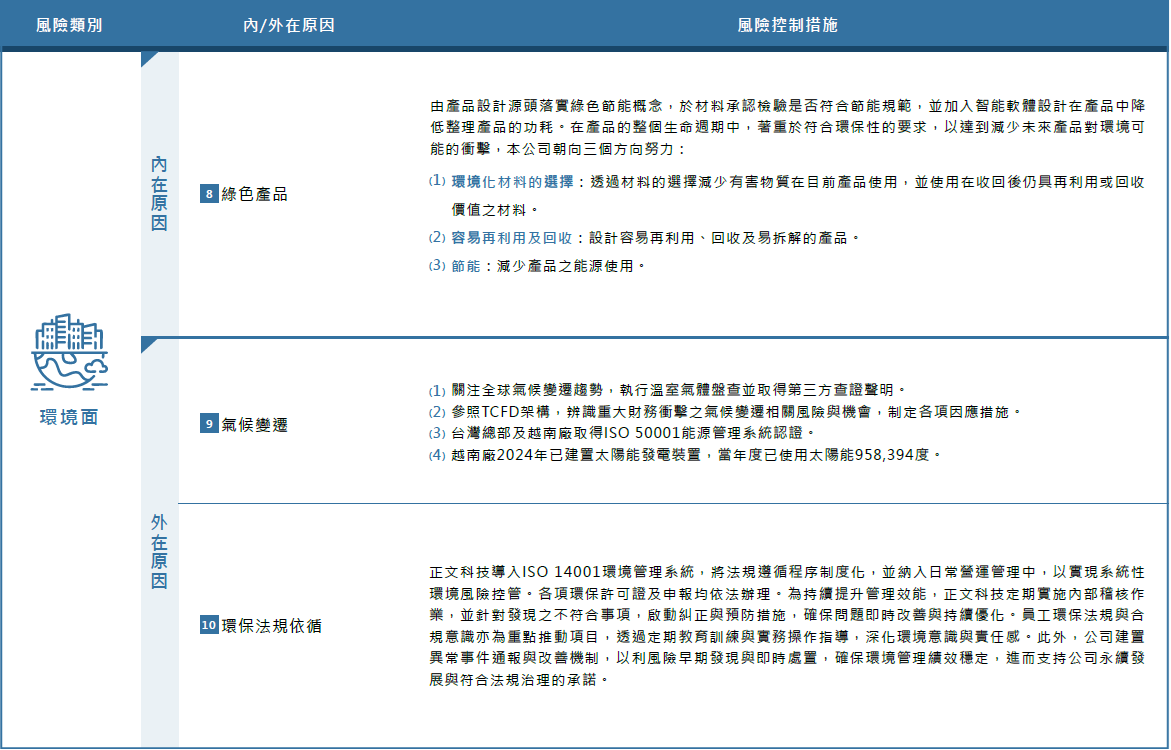Click the 環境面 category label
Screen dimensions: 1171x750
[x=69, y=418]
